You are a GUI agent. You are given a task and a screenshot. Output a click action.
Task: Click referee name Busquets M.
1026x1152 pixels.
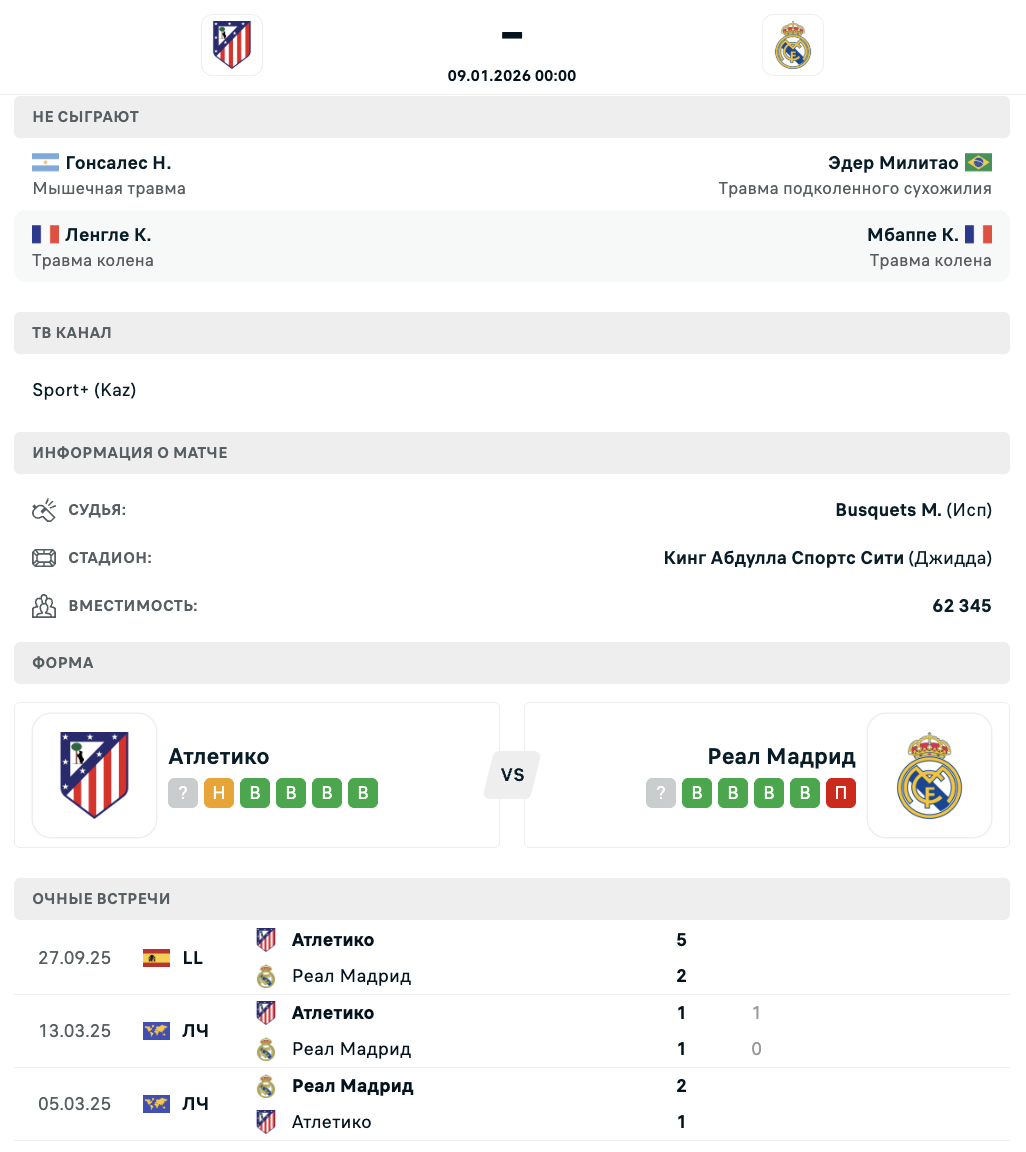(x=888, y=510)
